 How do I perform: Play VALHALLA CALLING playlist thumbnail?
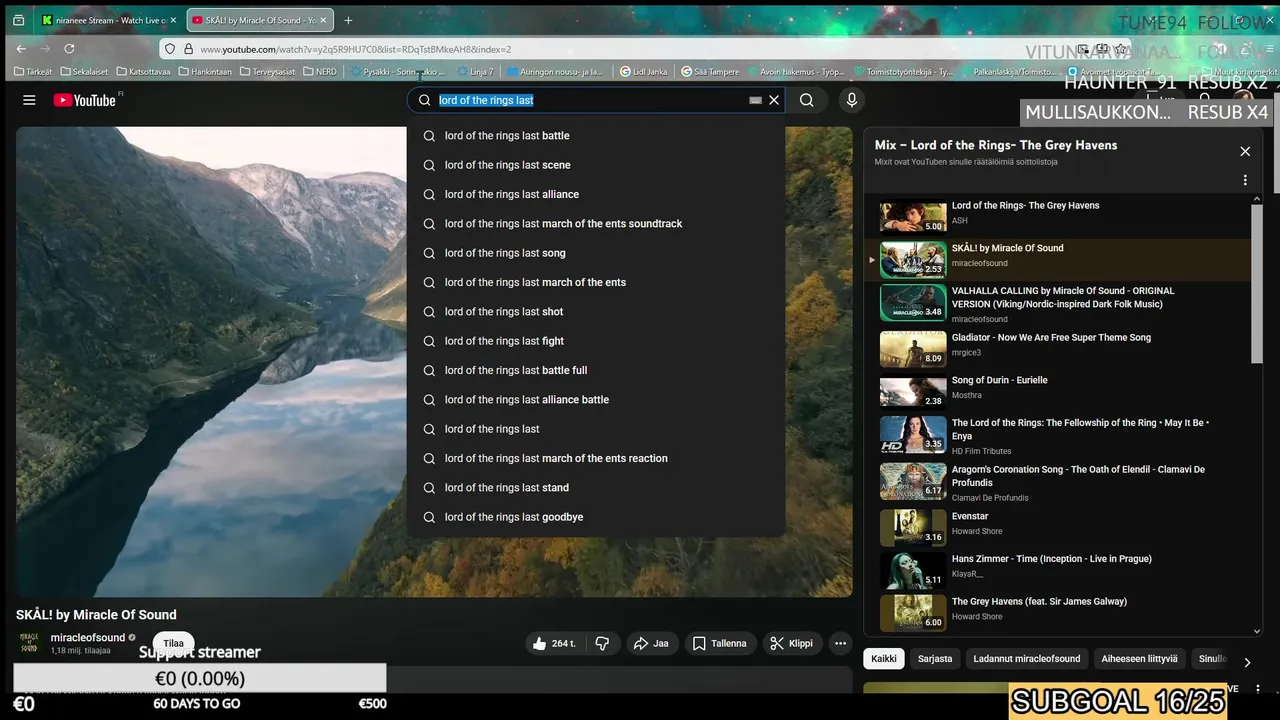coord(913,303)
